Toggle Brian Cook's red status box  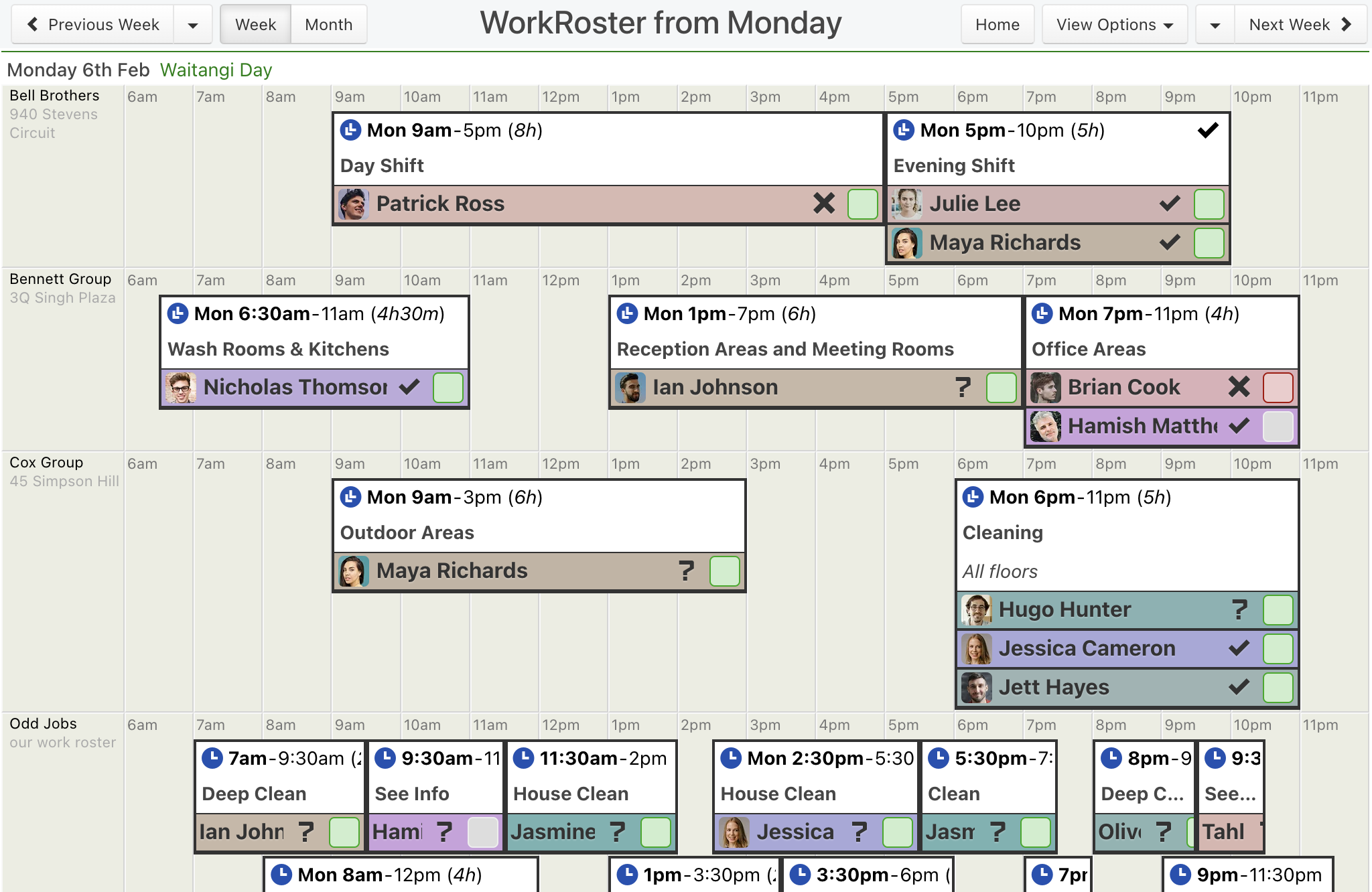(1278, 388)
